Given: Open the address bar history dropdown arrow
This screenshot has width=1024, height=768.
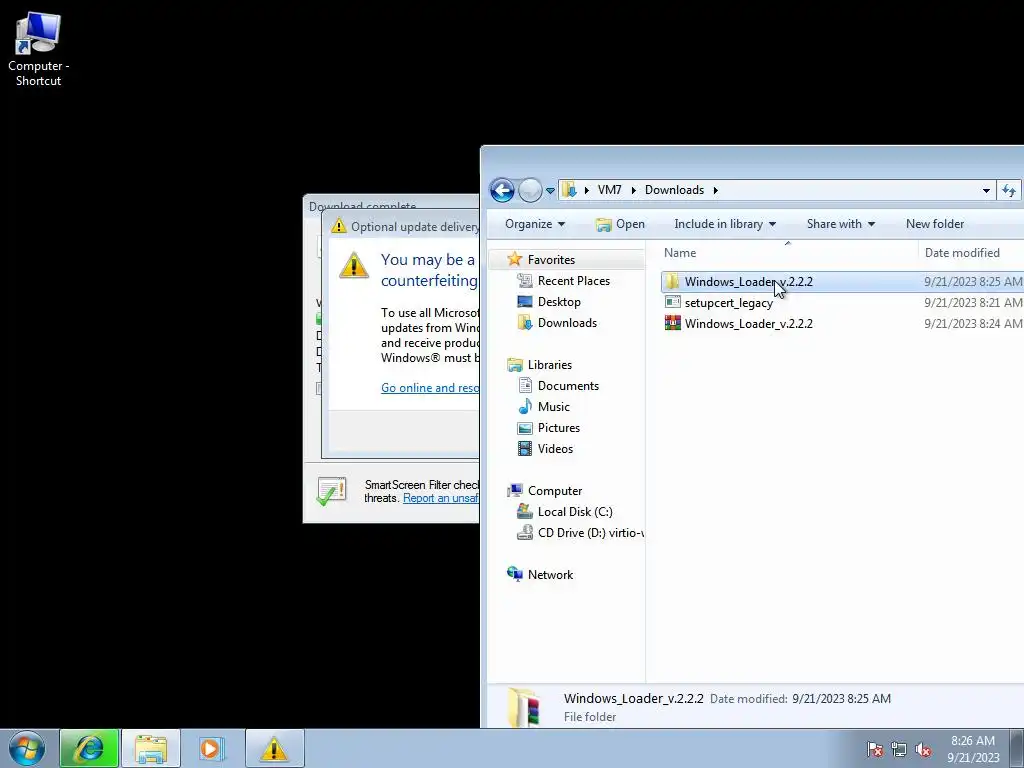Looking at the screenshot, I should click(986, 191).
